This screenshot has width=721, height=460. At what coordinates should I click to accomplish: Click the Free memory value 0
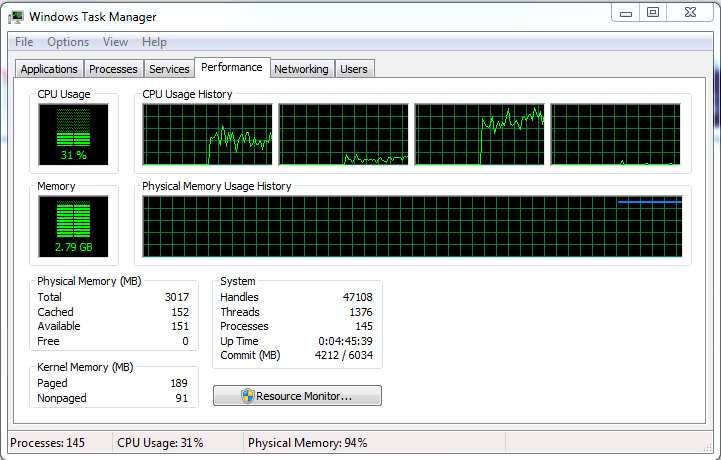tap(185, 341)
